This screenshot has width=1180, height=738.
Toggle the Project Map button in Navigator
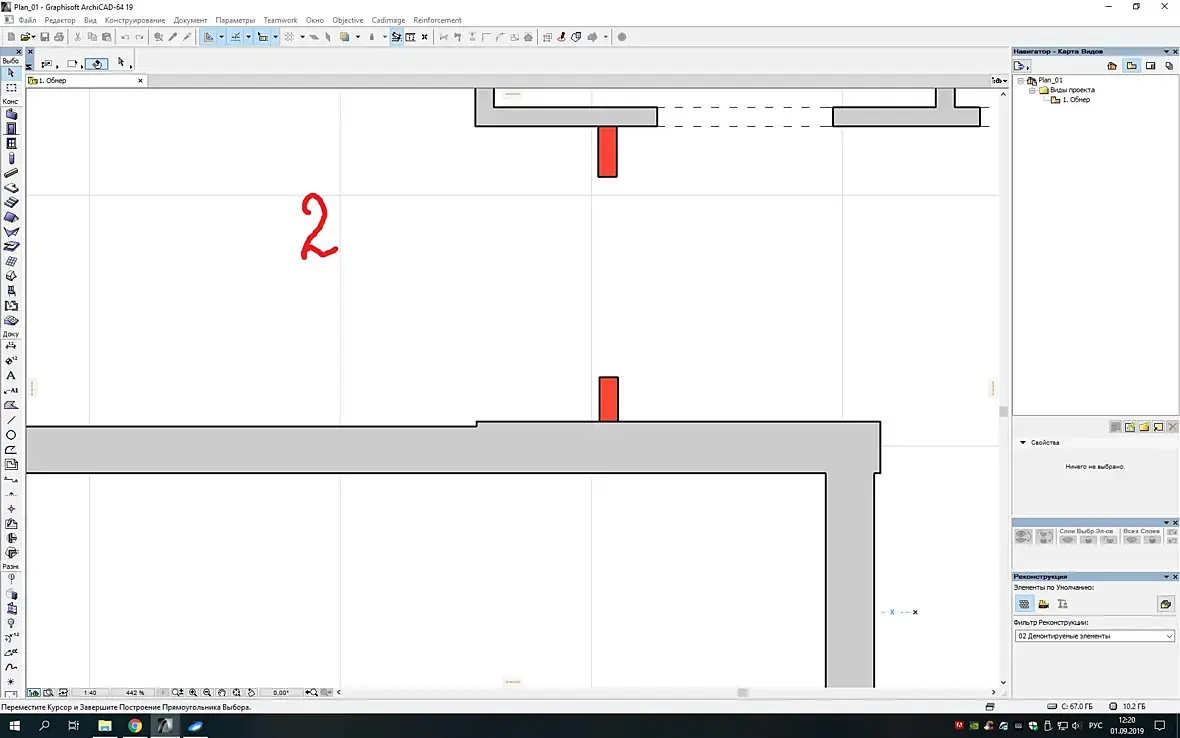(1112, 66)
